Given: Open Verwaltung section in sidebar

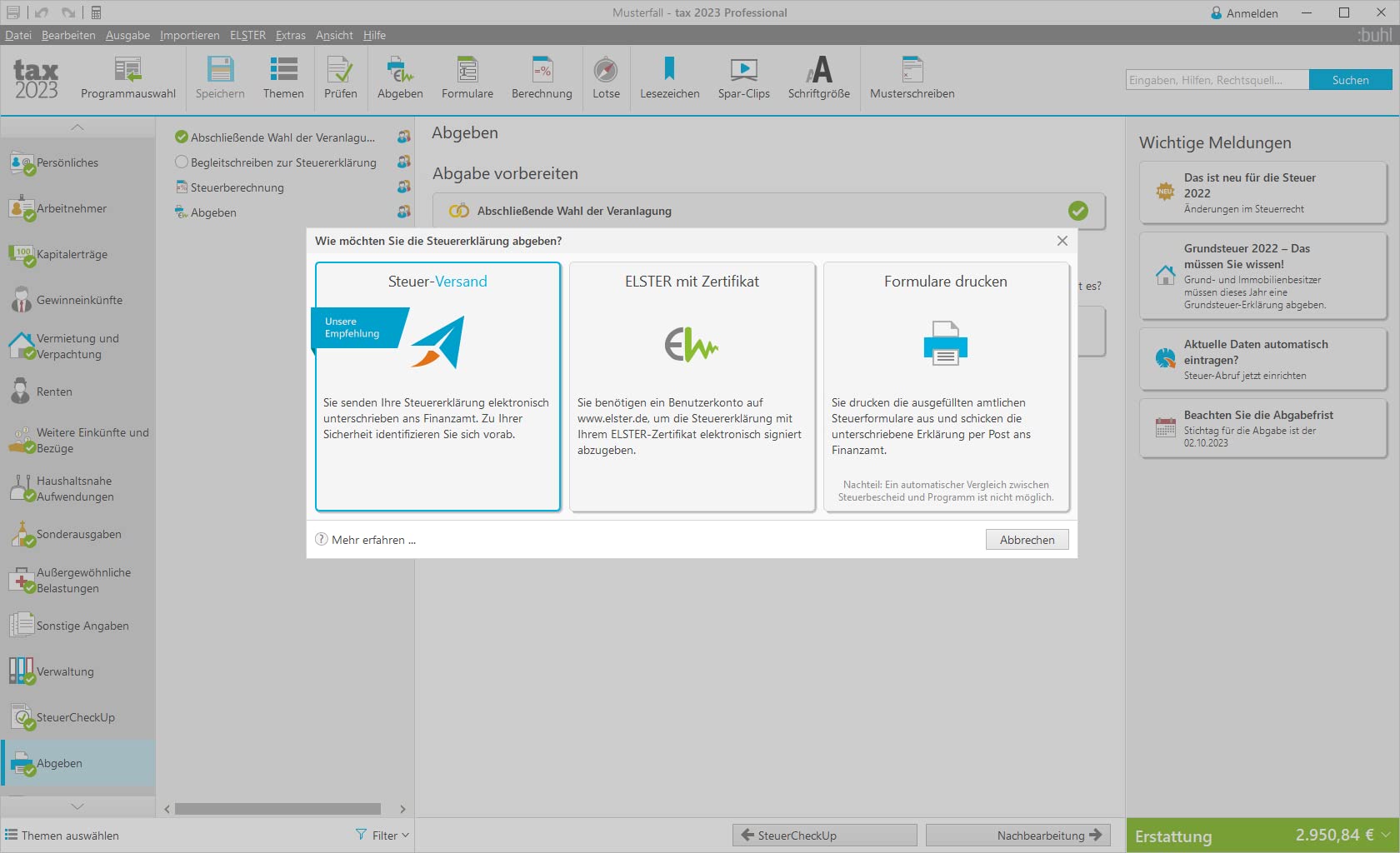Looking at the screenshot, I should click(x=77, y=671).
